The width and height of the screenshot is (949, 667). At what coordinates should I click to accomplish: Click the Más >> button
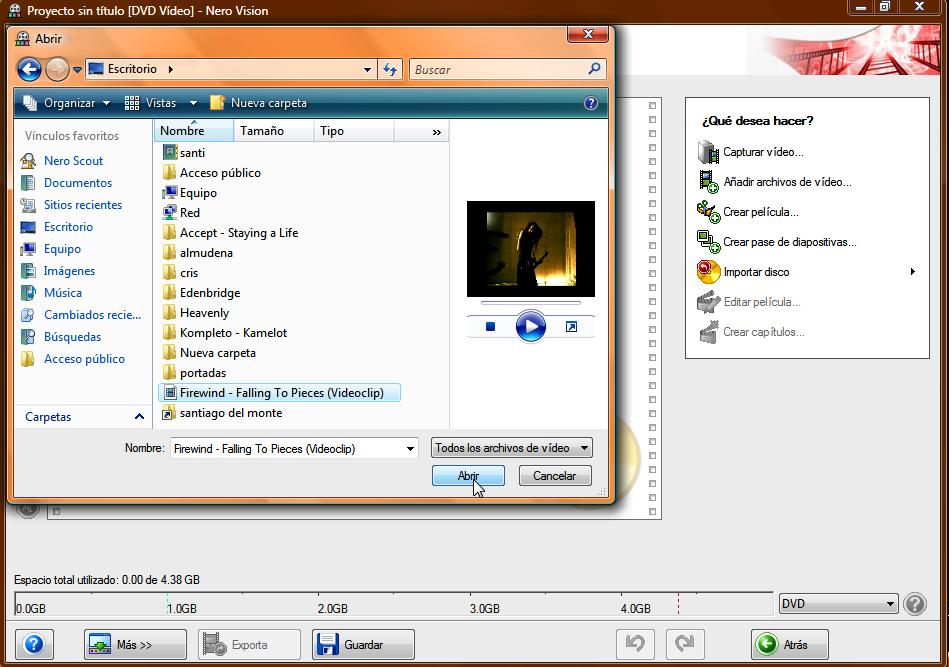[135, 645]
